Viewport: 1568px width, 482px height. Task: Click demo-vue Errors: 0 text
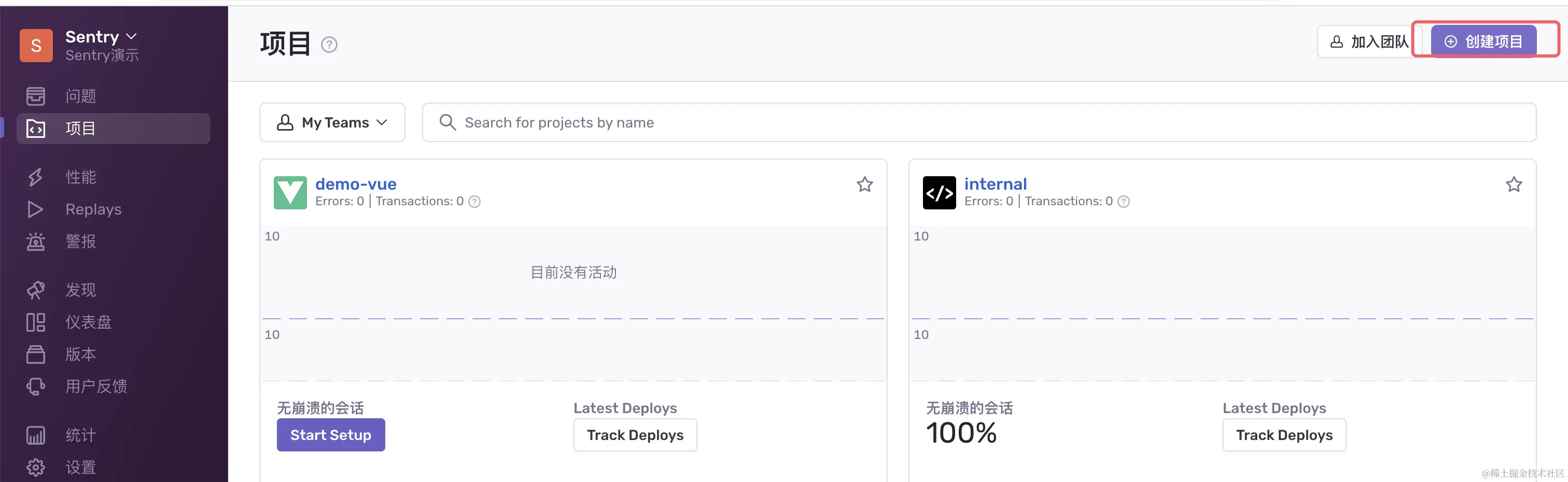340,201
